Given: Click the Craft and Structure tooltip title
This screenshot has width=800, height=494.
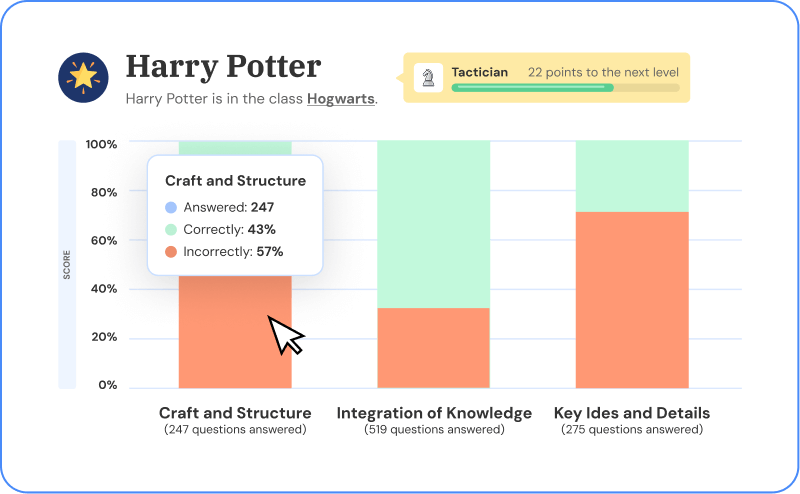Looking at the screenshot, I should point(236,181).
